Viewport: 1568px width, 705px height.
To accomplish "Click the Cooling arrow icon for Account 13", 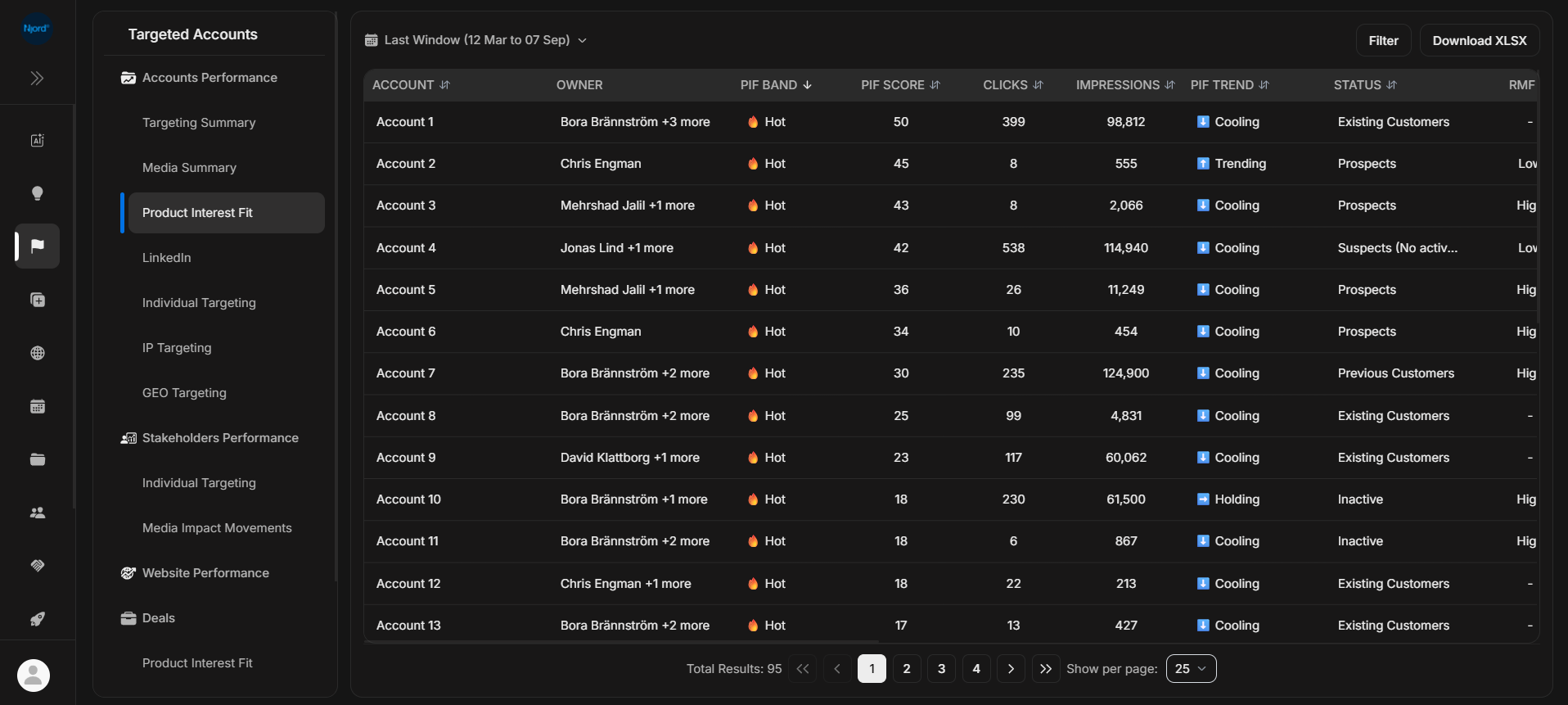I will [x=1203, y=626].
